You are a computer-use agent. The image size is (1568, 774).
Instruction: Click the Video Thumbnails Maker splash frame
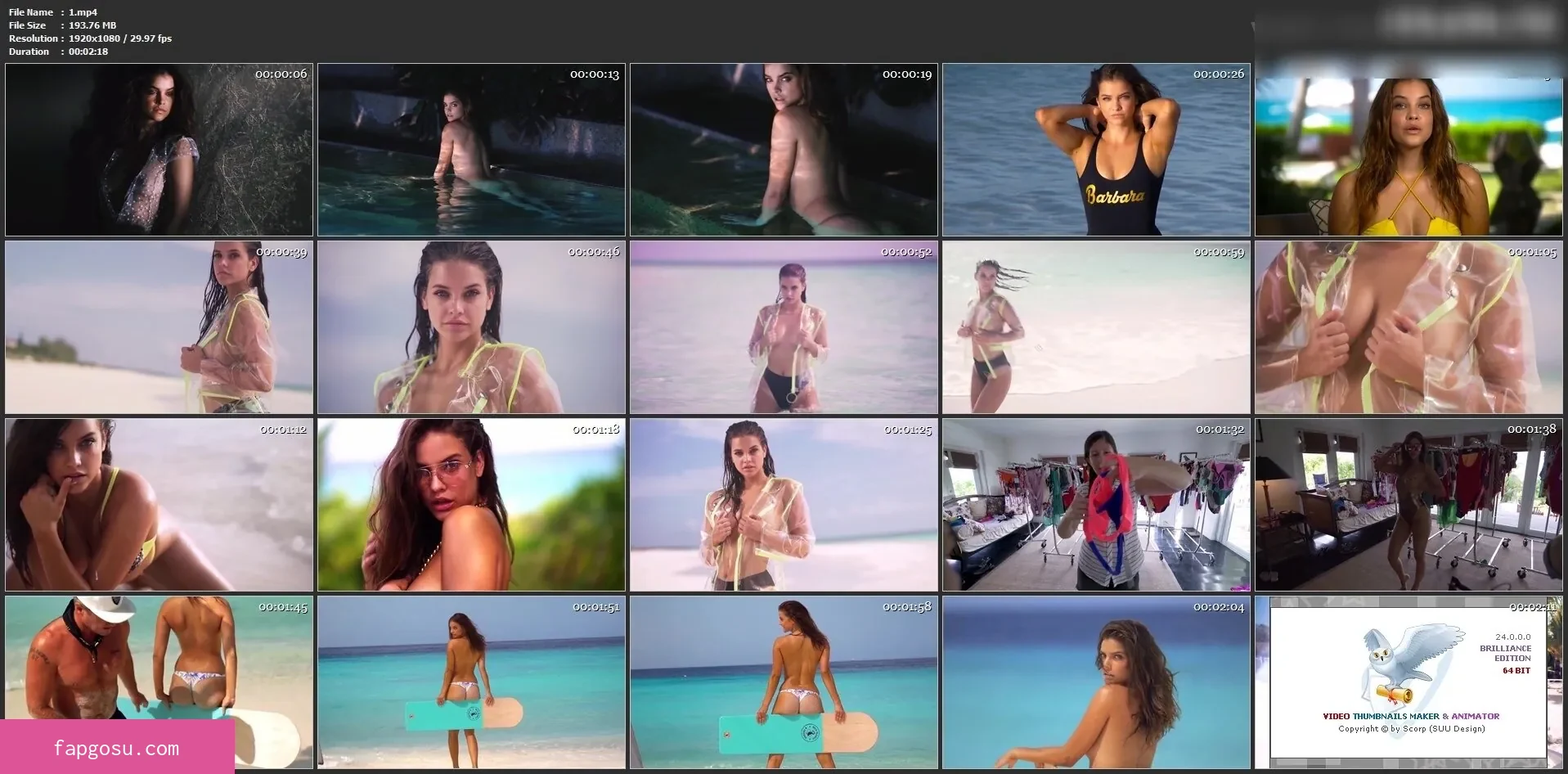[1409, 682]
